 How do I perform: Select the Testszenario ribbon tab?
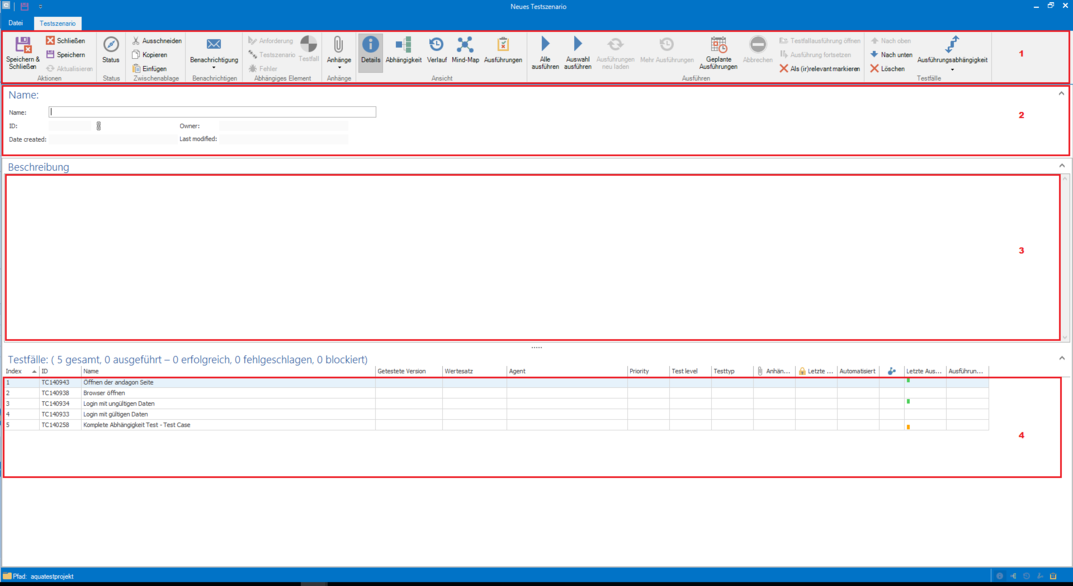coord(57,23)
